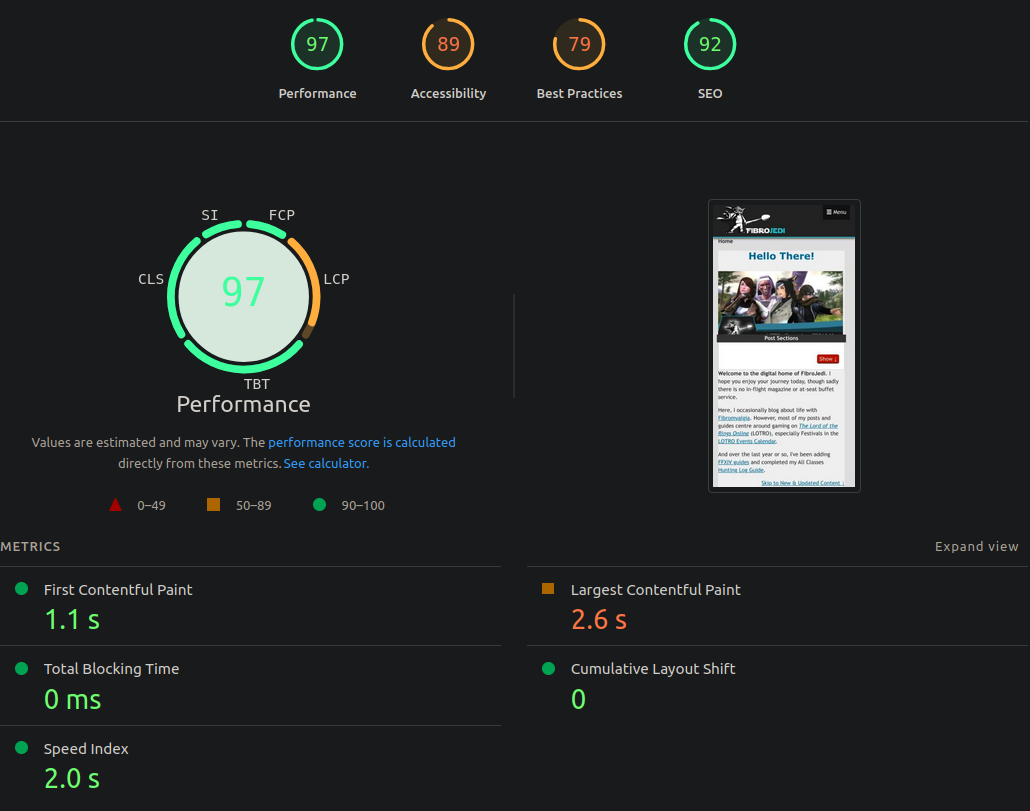Screen dimensions: 1030x811
Task: Click the 2.6 s Largest Contentful Paint value
Action: coord(599,619)
